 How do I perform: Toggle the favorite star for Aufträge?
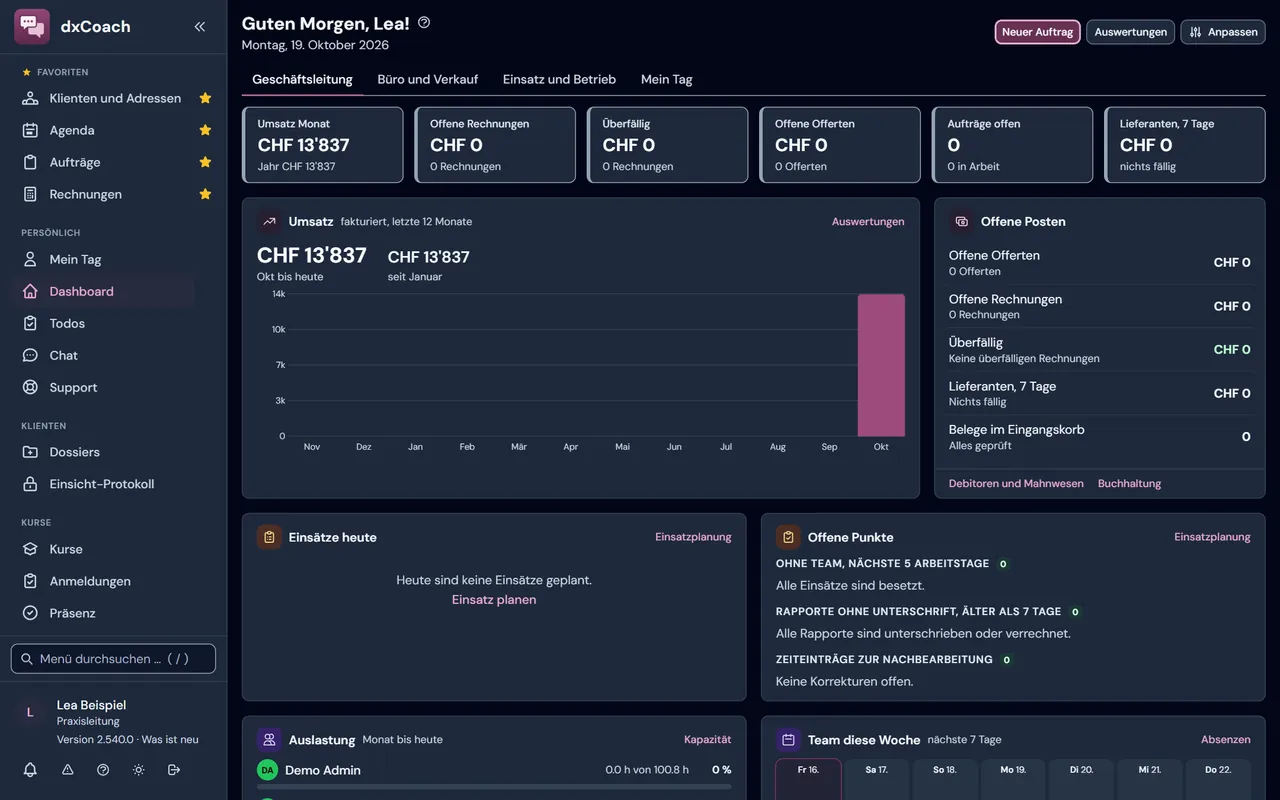point(205,162)
